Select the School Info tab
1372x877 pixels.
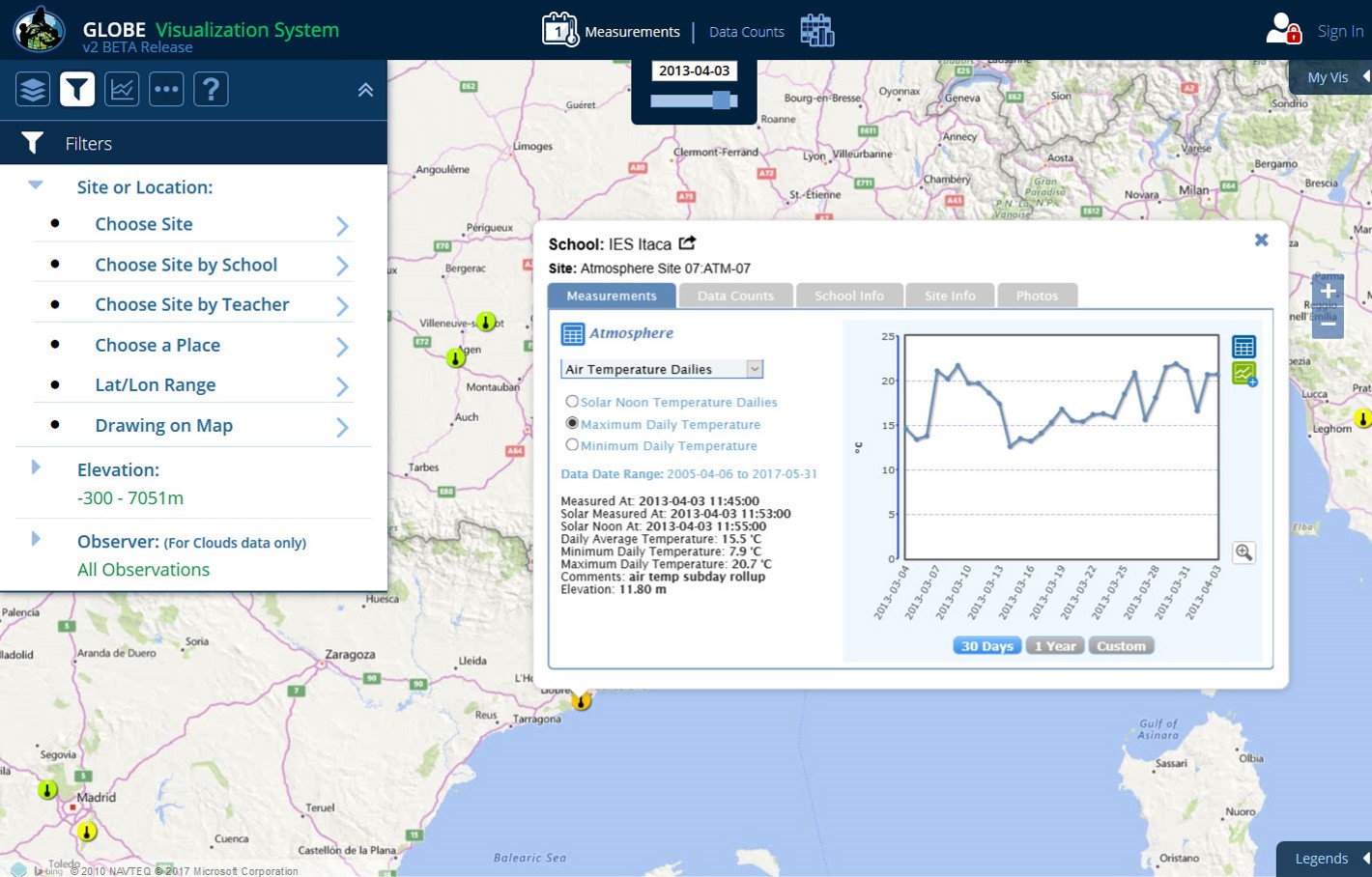click(849, 296)
